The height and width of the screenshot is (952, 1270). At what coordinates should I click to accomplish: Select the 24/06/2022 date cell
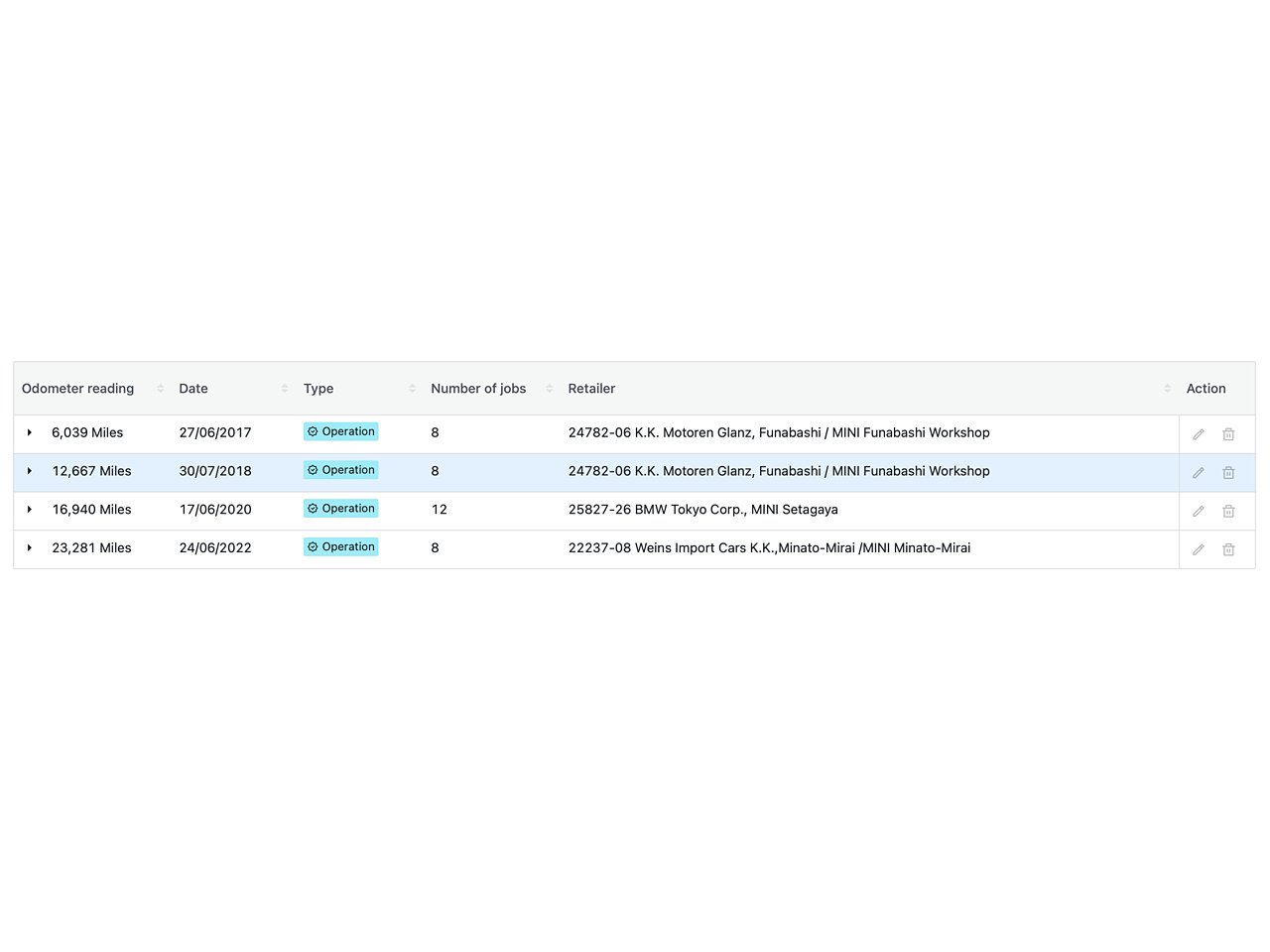[x=215, y=547]
